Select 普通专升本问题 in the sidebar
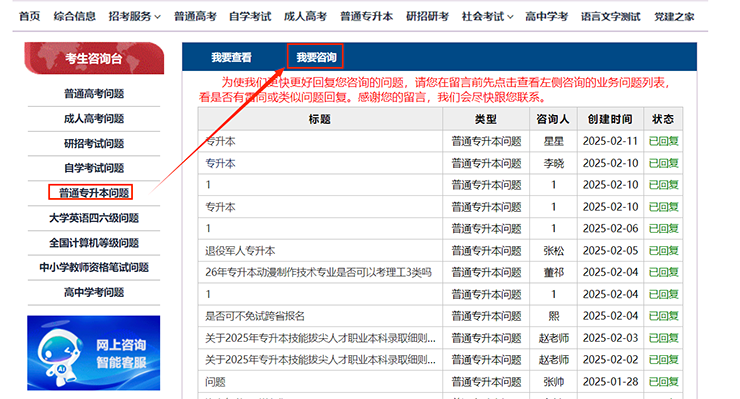740x399 pixels. tap(93, 193)
